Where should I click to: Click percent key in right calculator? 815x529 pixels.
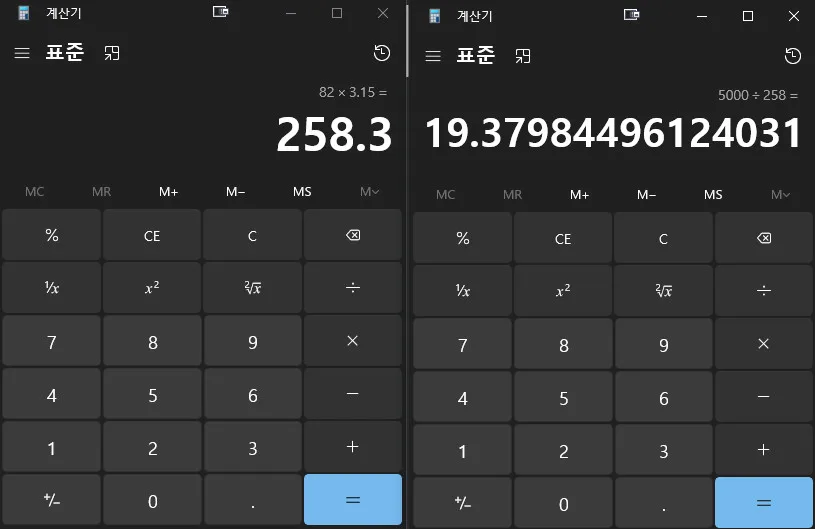[463, 239]
